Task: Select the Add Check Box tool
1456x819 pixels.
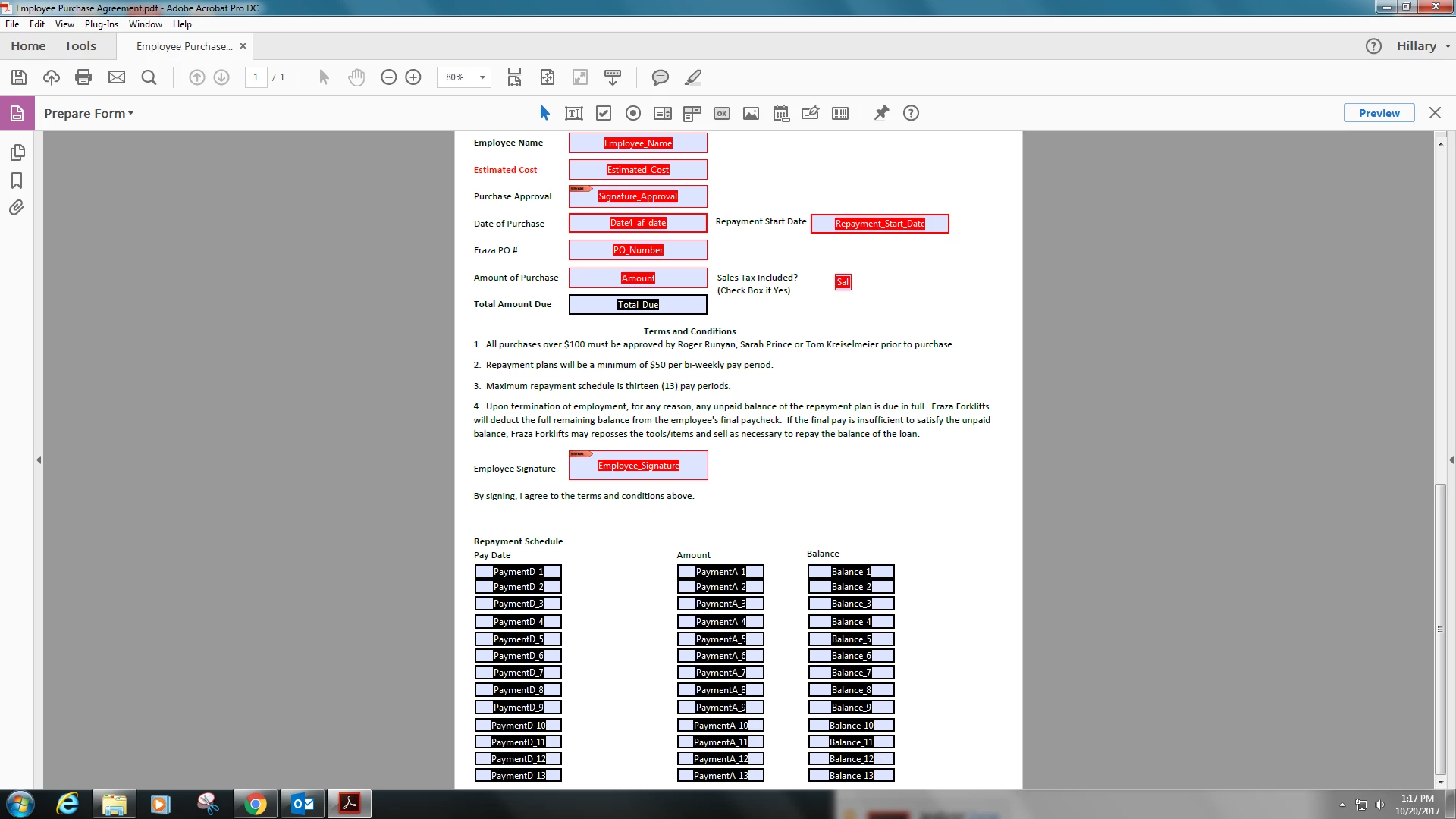Action: pyautogui.click(x=604, y=114)
